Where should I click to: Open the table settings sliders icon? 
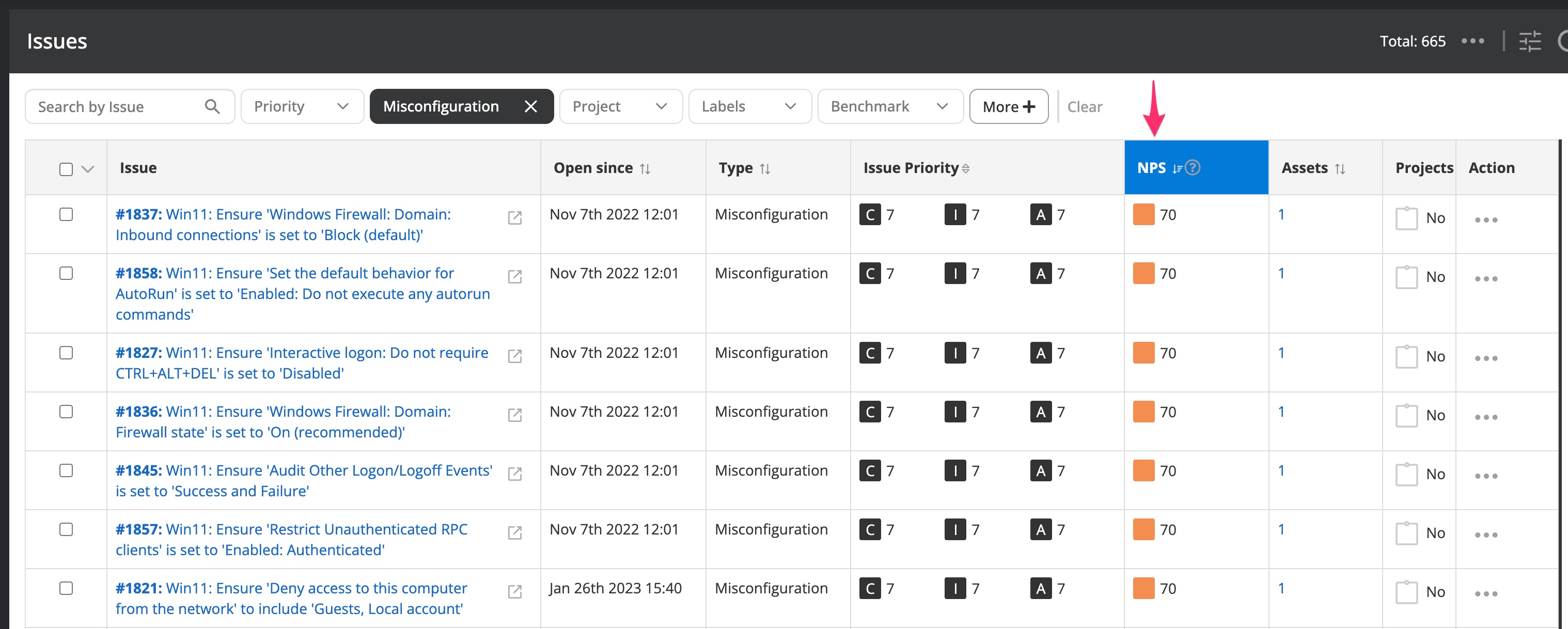(1529, 41)
